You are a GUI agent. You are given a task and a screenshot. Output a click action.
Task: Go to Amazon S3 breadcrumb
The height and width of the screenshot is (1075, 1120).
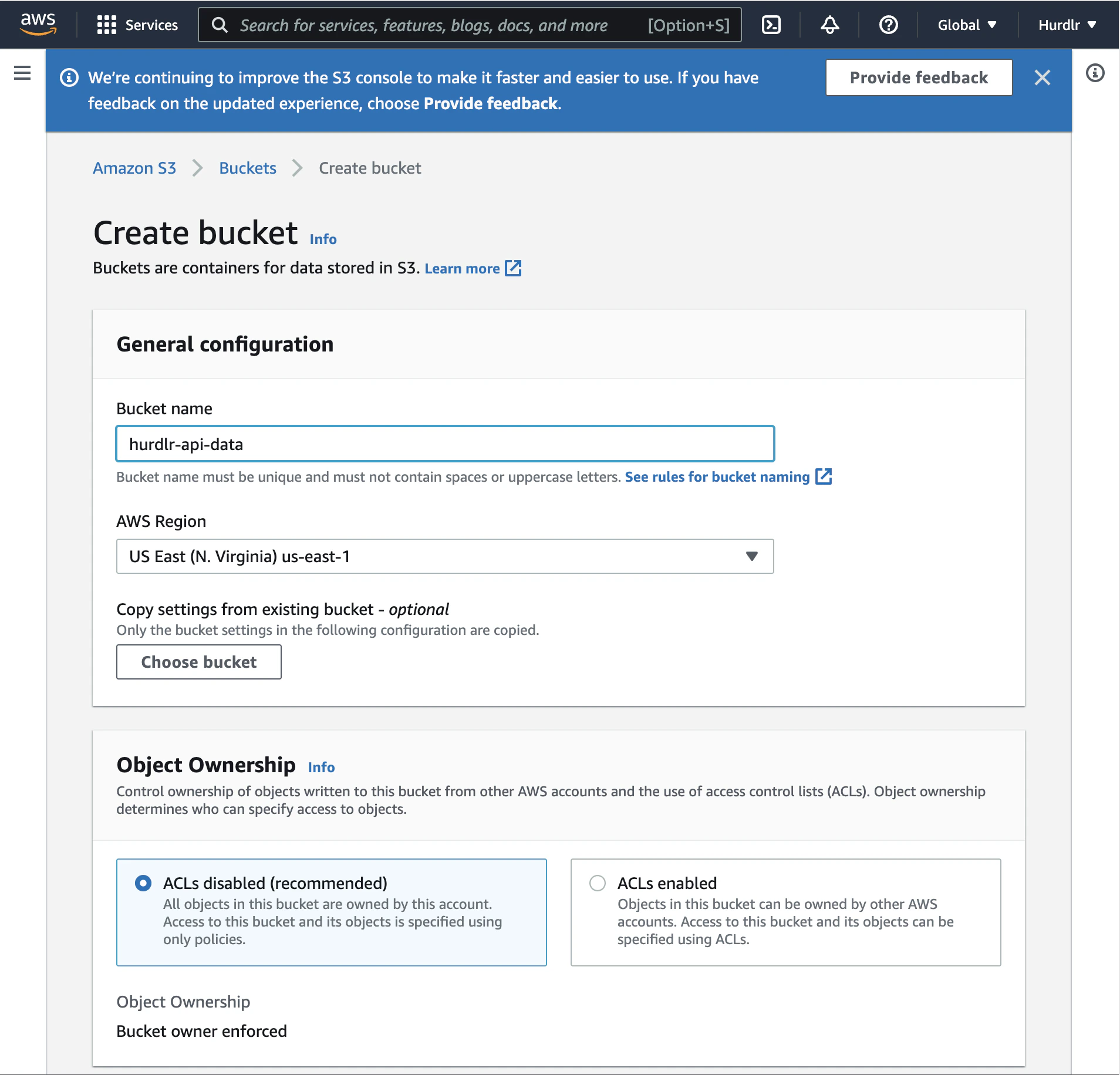coord(134,168)
